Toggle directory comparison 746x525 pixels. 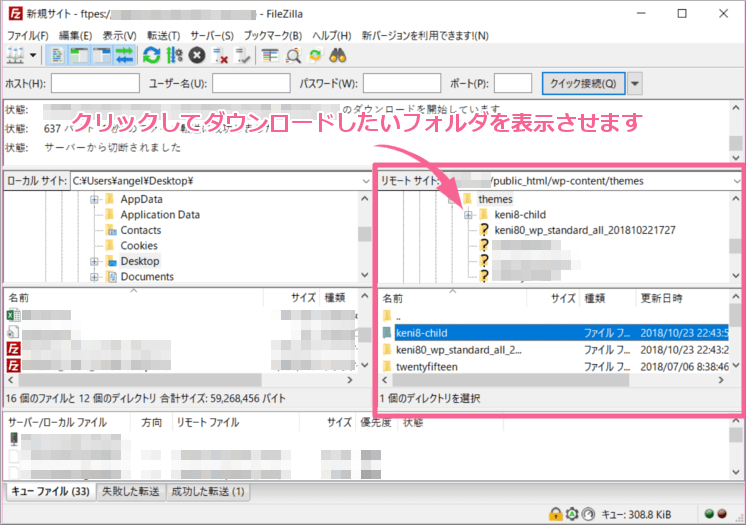[x=293, y=56]
